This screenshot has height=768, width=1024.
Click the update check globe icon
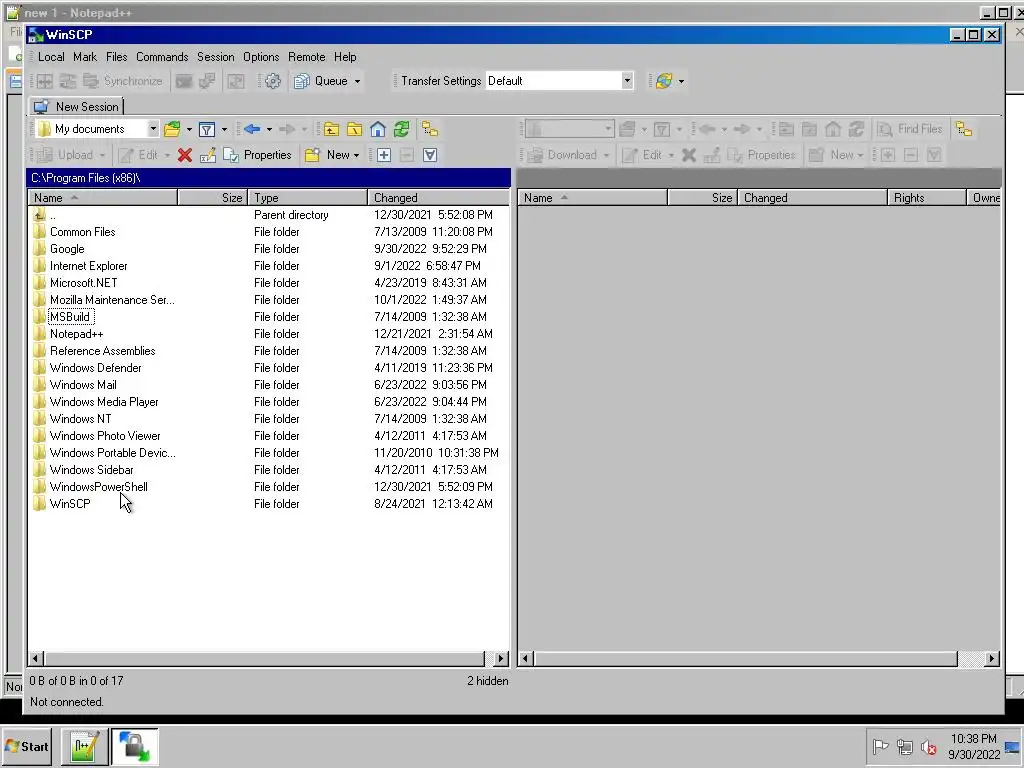pyautogui.click(x=664, y=81)
